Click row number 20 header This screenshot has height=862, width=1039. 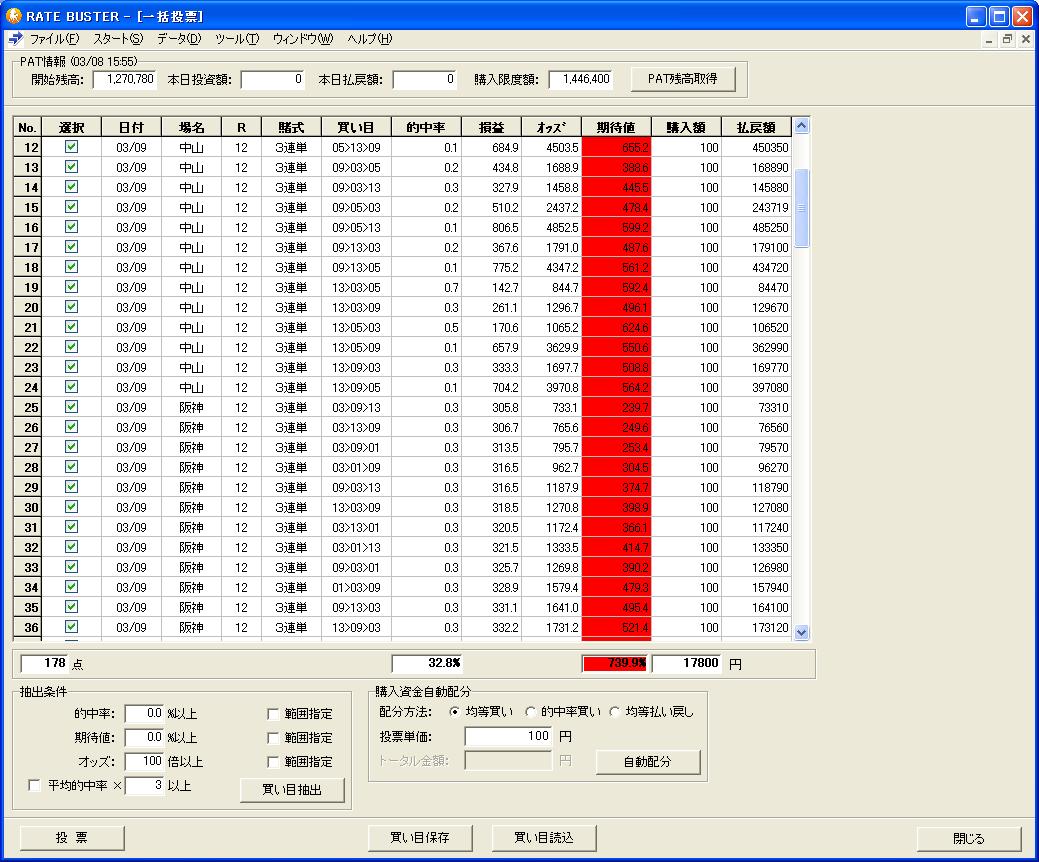[x=28, y=307]
